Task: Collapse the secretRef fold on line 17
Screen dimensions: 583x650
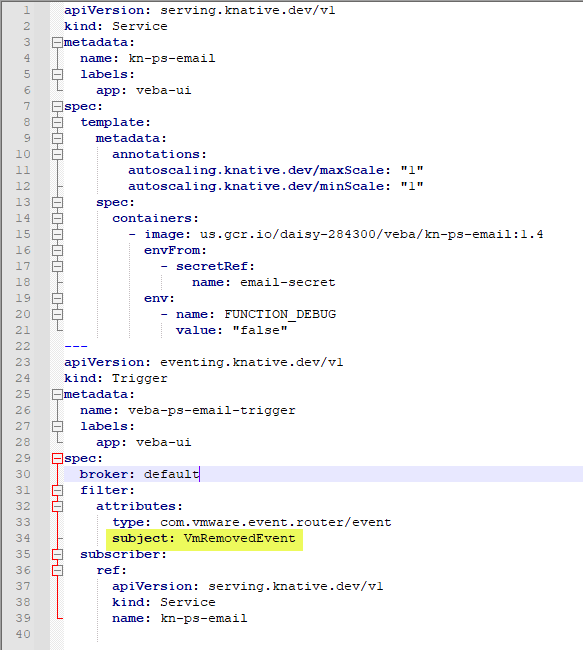Action: click(x=58, y=266)
